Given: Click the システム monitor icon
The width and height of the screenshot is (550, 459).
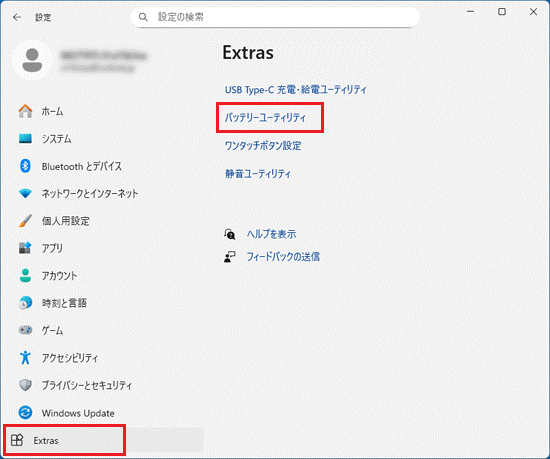Looking at the screenshot, I should click(x=25, y=139).
